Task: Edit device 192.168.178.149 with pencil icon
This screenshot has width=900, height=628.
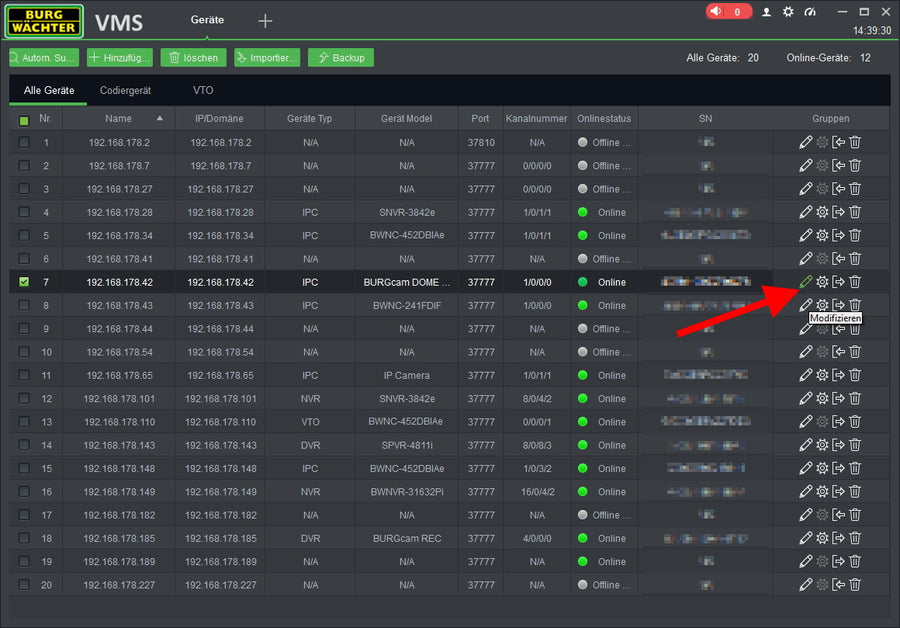Action: [x=805, y=492]
